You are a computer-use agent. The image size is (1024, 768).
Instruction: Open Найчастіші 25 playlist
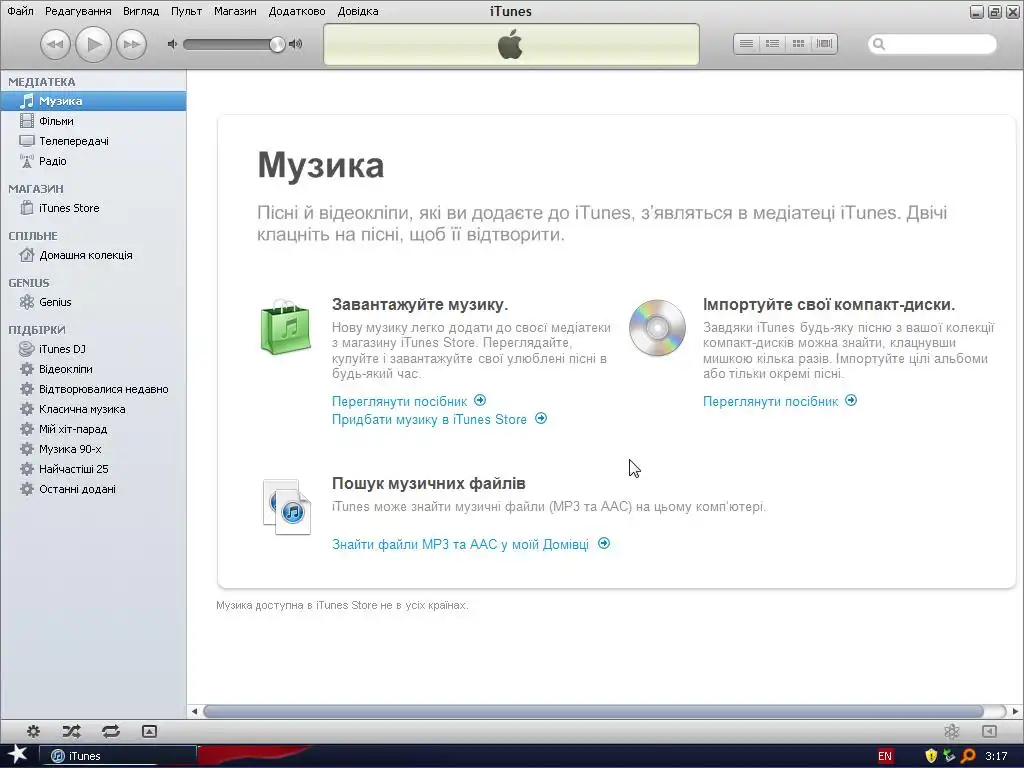coord(93,469)
